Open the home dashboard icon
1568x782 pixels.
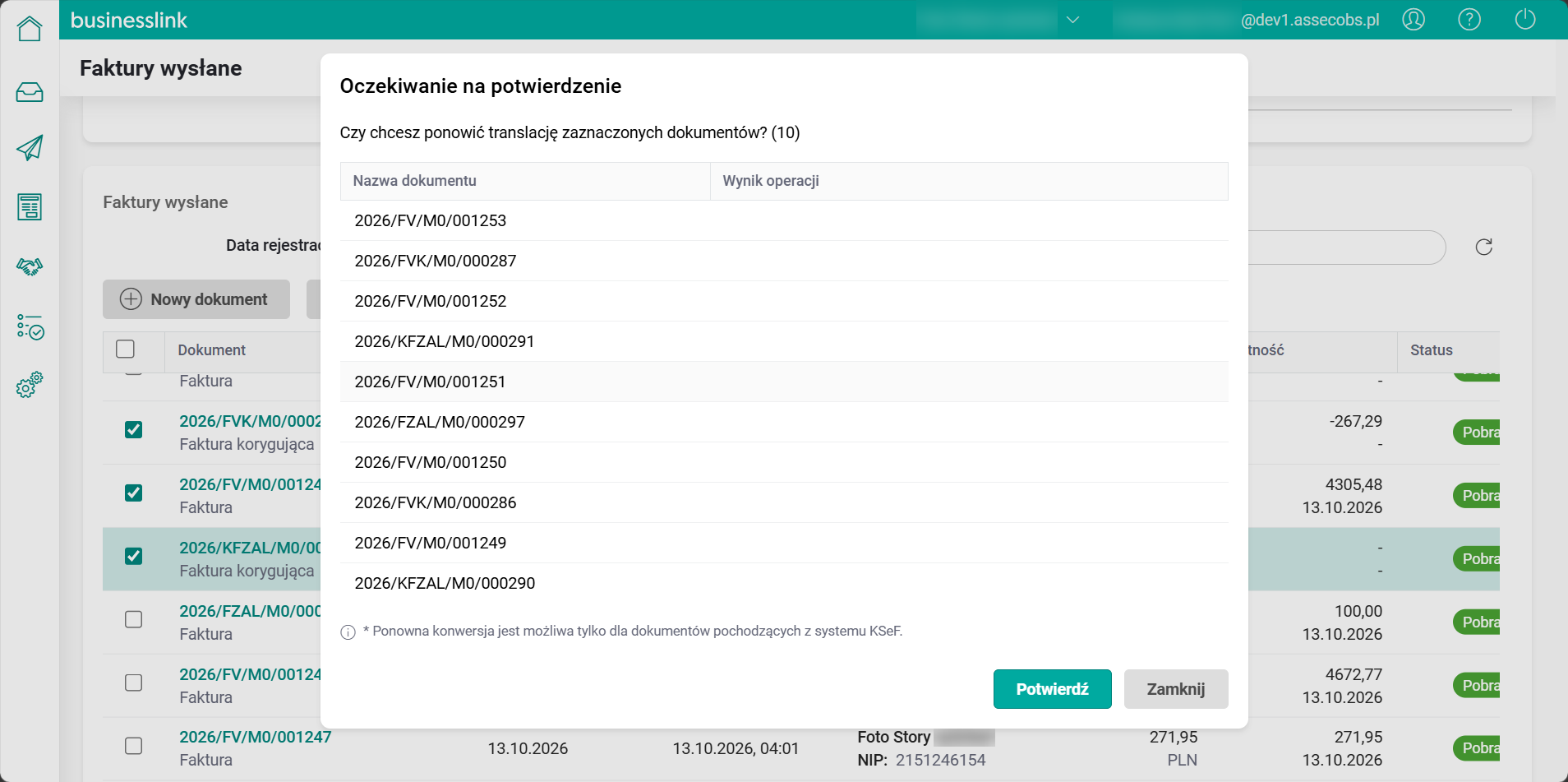point(30,28)
